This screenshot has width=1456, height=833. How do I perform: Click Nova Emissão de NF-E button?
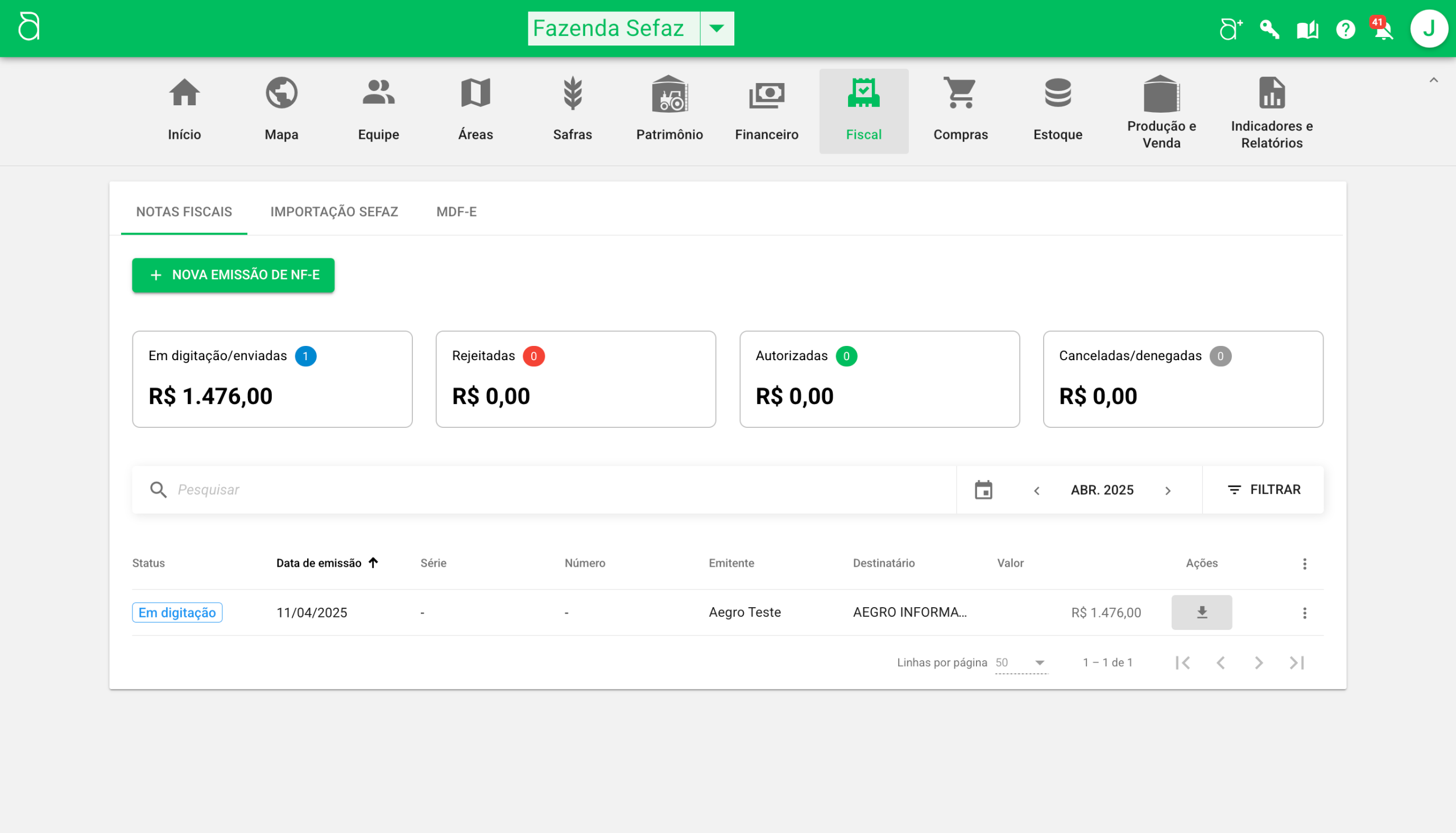pyautogui.click(x=233, y=275)
